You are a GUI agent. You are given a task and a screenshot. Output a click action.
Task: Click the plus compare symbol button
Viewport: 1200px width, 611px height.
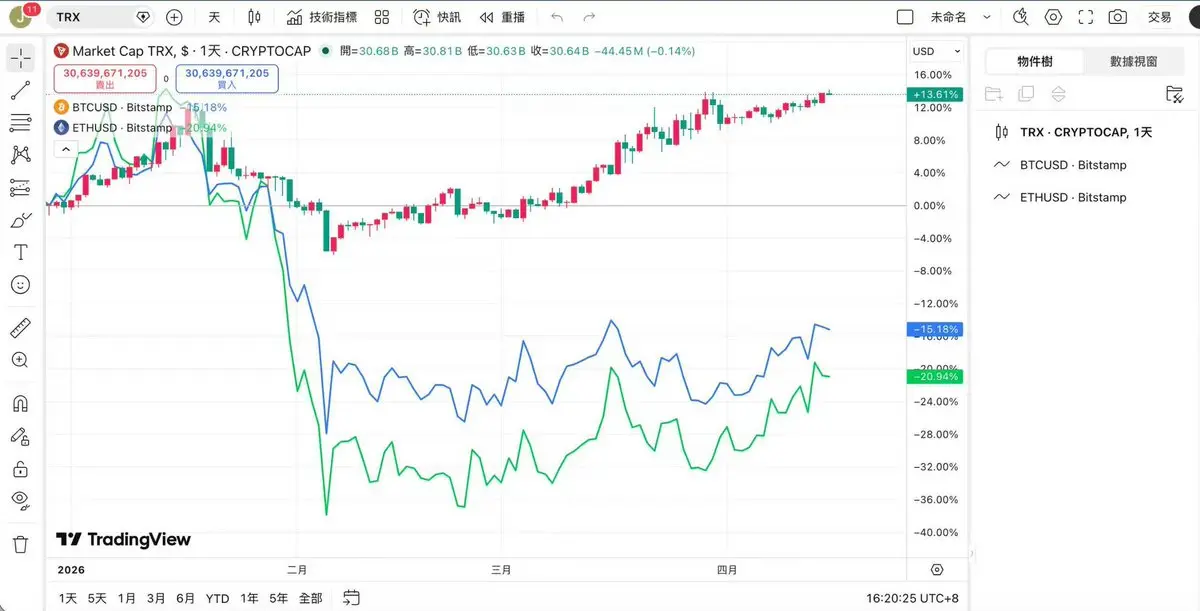[174, 17]
